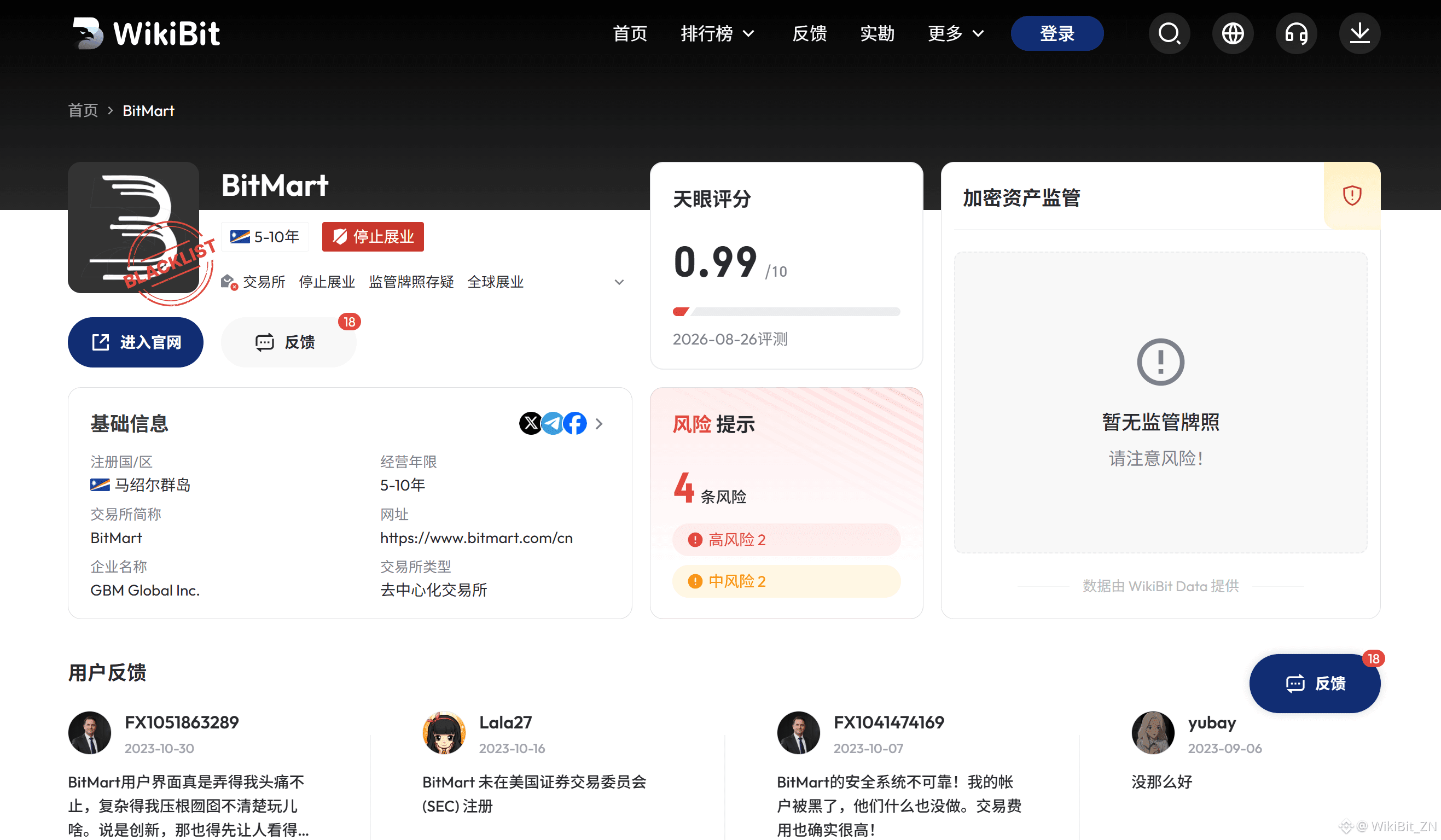The image size is (1441, 840).
Task: Open the 没那么好 review text
Action: 1162,782
